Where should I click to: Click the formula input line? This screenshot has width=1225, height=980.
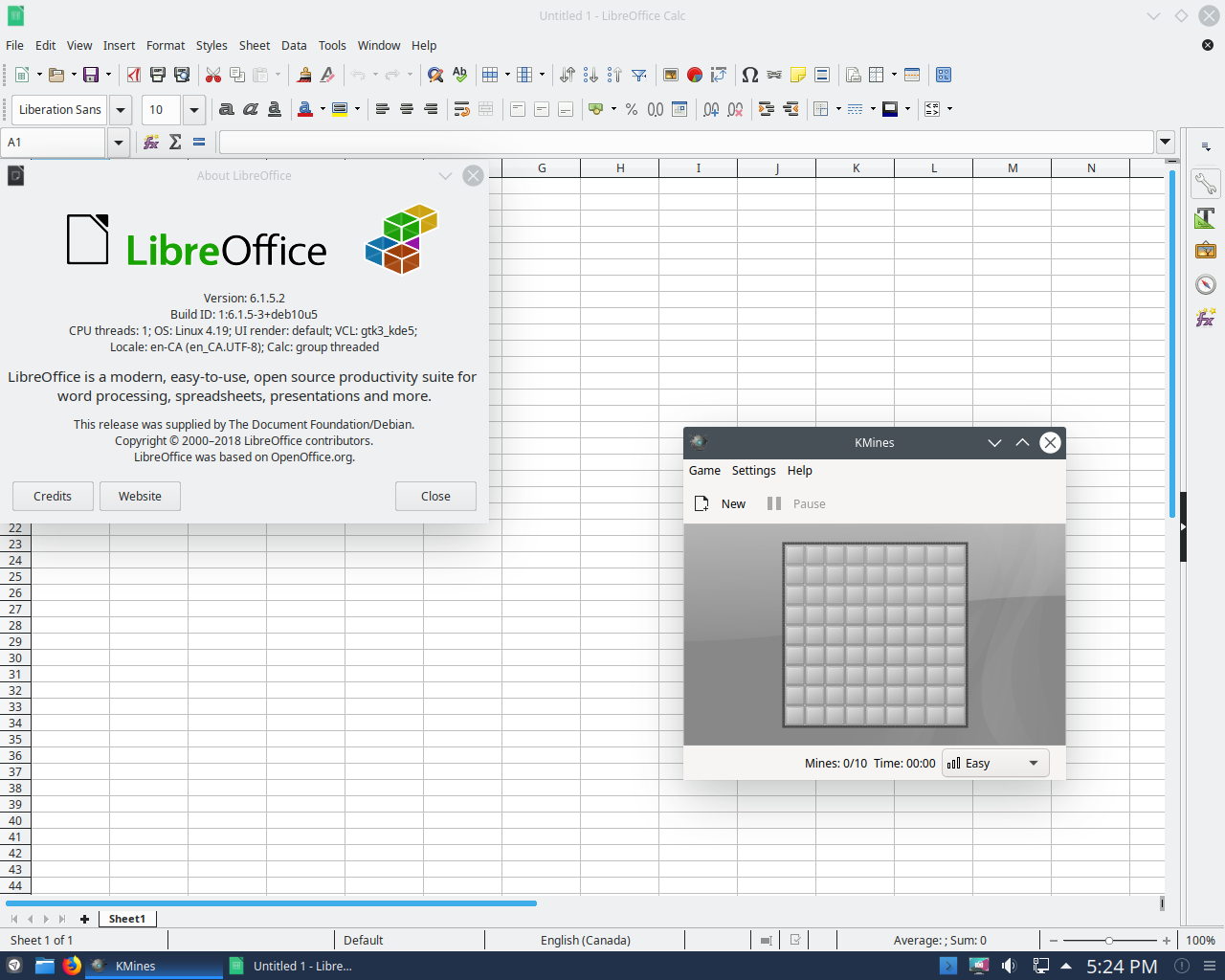click(686, 143)
